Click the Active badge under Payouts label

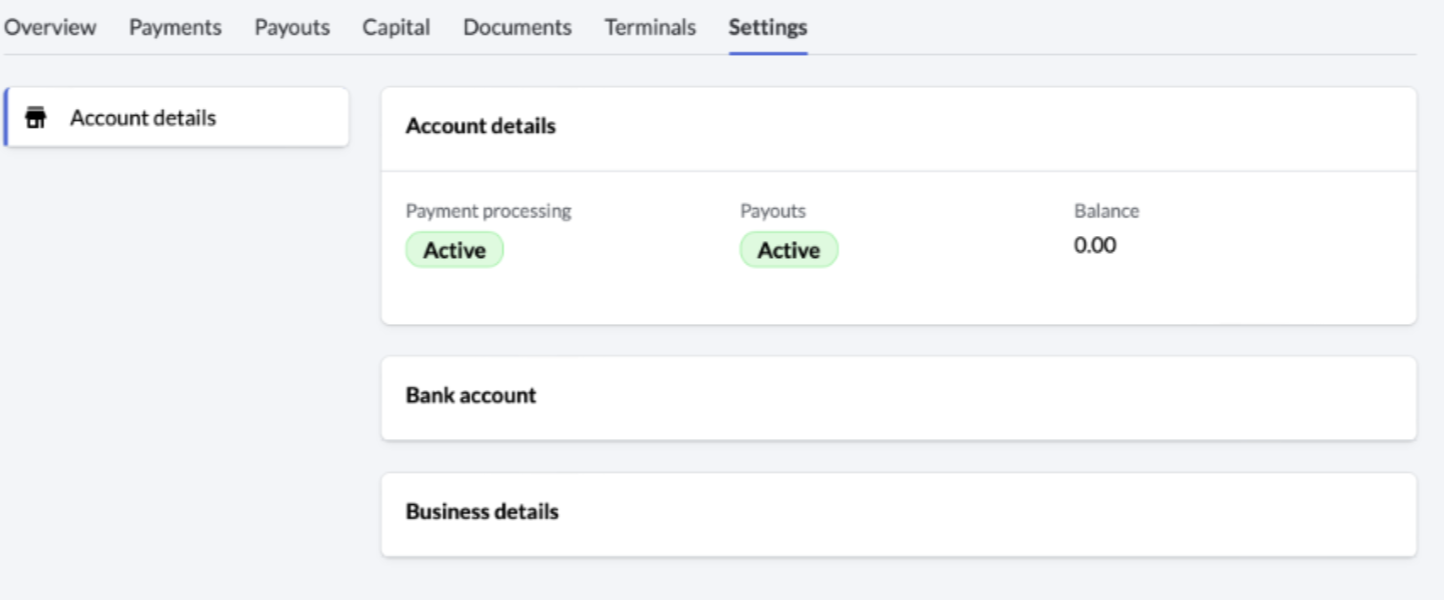click(788, 250)
